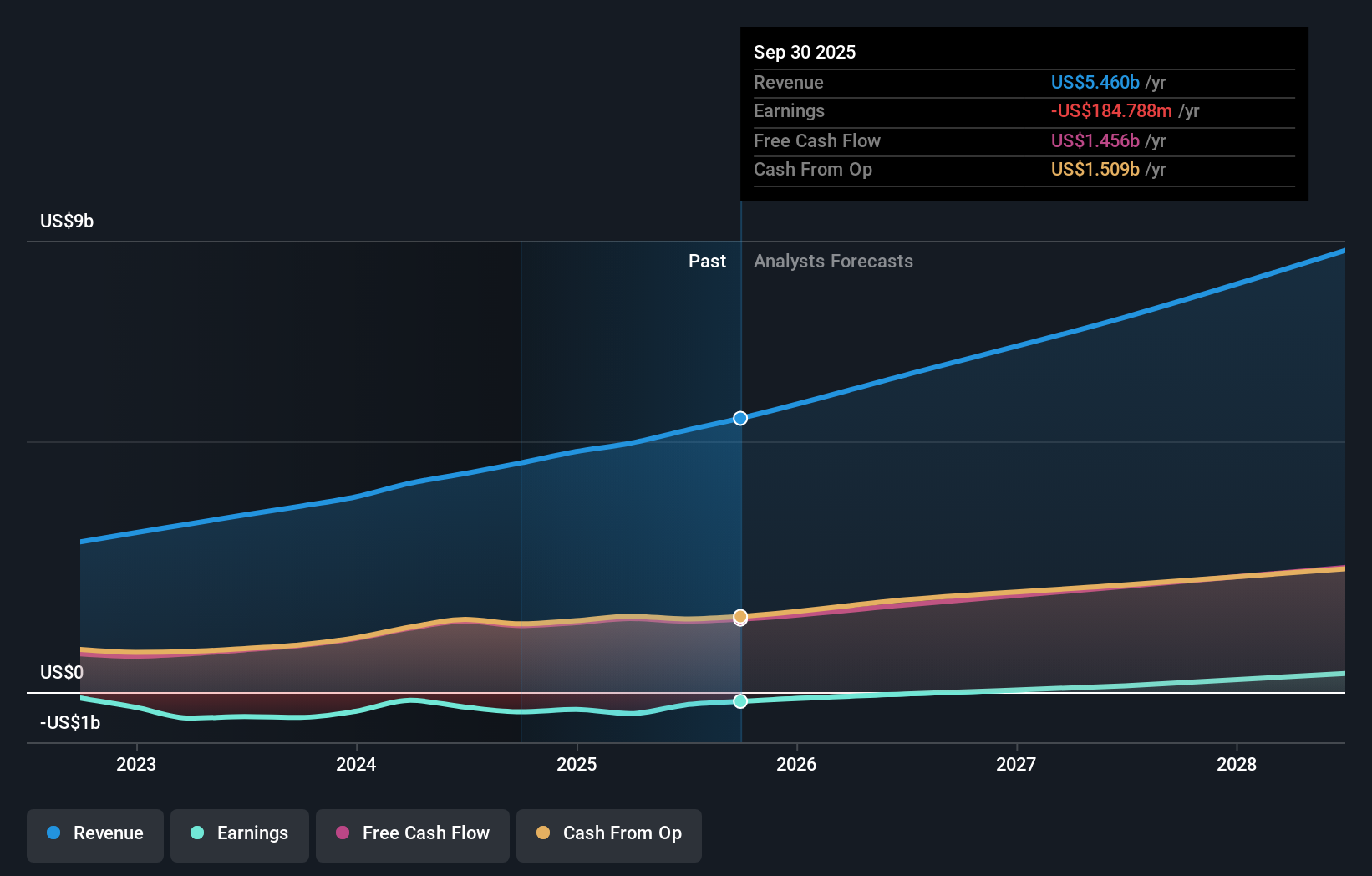
Task: Select the 2028 x-axis label
Action: coord(1236,764)
